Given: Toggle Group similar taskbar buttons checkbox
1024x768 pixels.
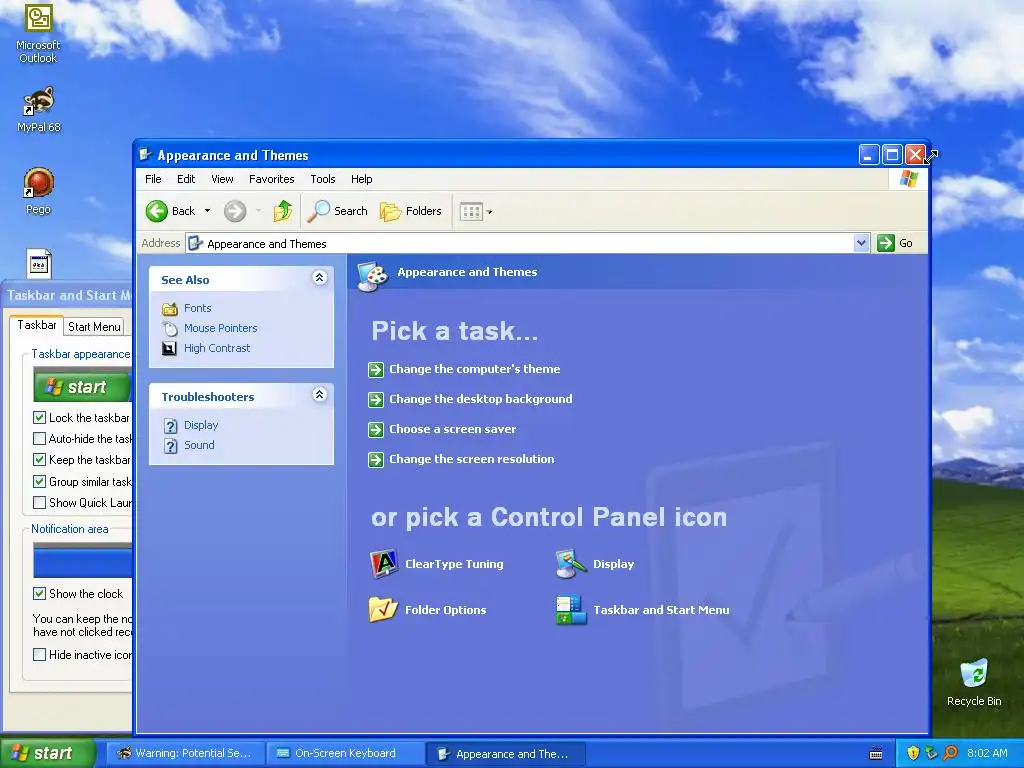Looking at the screenshot, I should click(x=39, y=481).
